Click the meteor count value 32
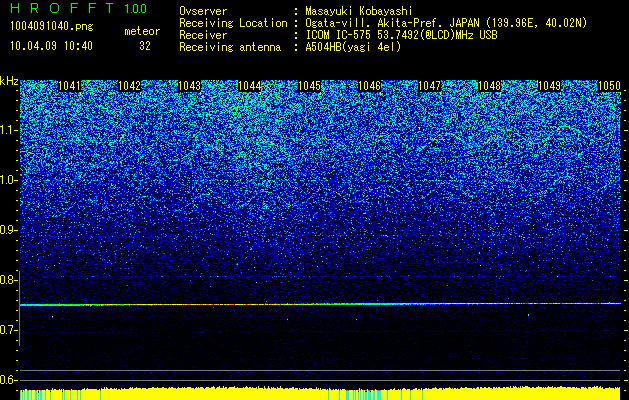 coord(145,46)
